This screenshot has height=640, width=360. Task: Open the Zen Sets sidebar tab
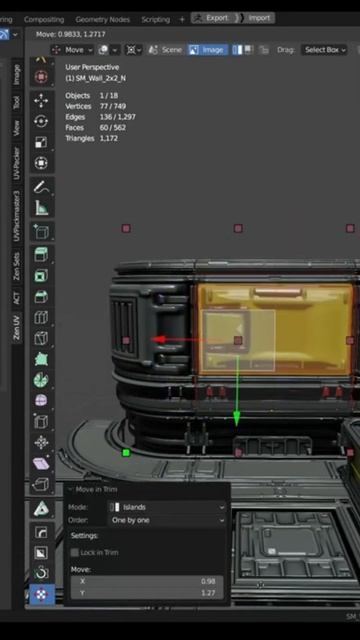click(16, 266)
